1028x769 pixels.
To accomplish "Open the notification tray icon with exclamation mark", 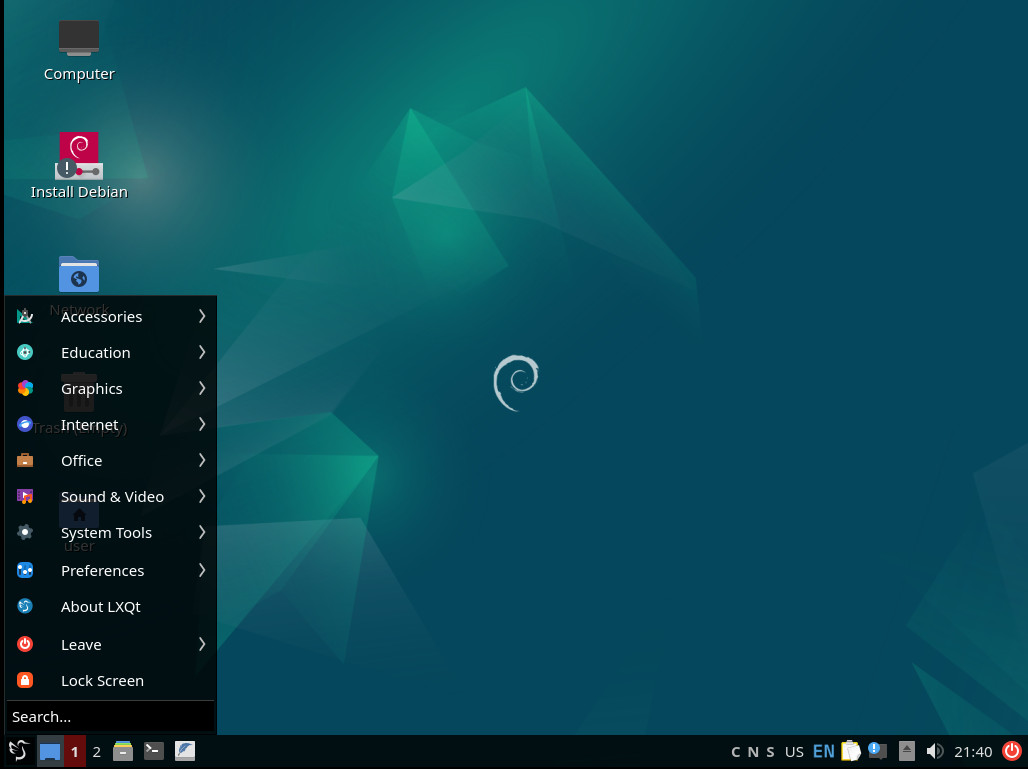I will (x=877, y=751).
